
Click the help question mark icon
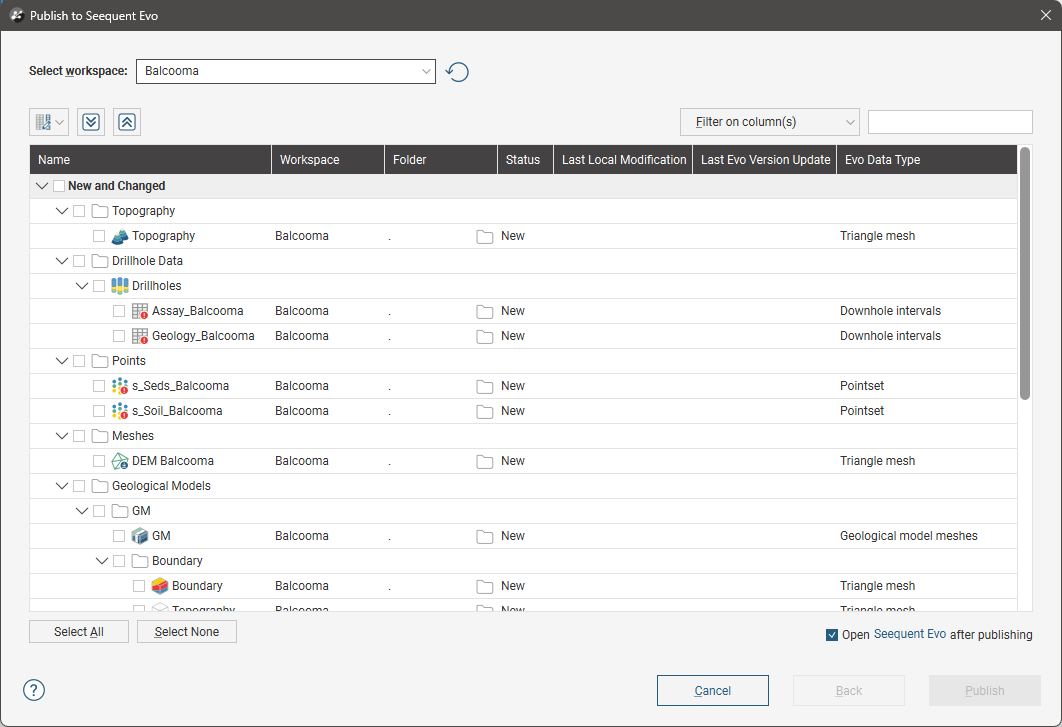[x=34, y=690]
